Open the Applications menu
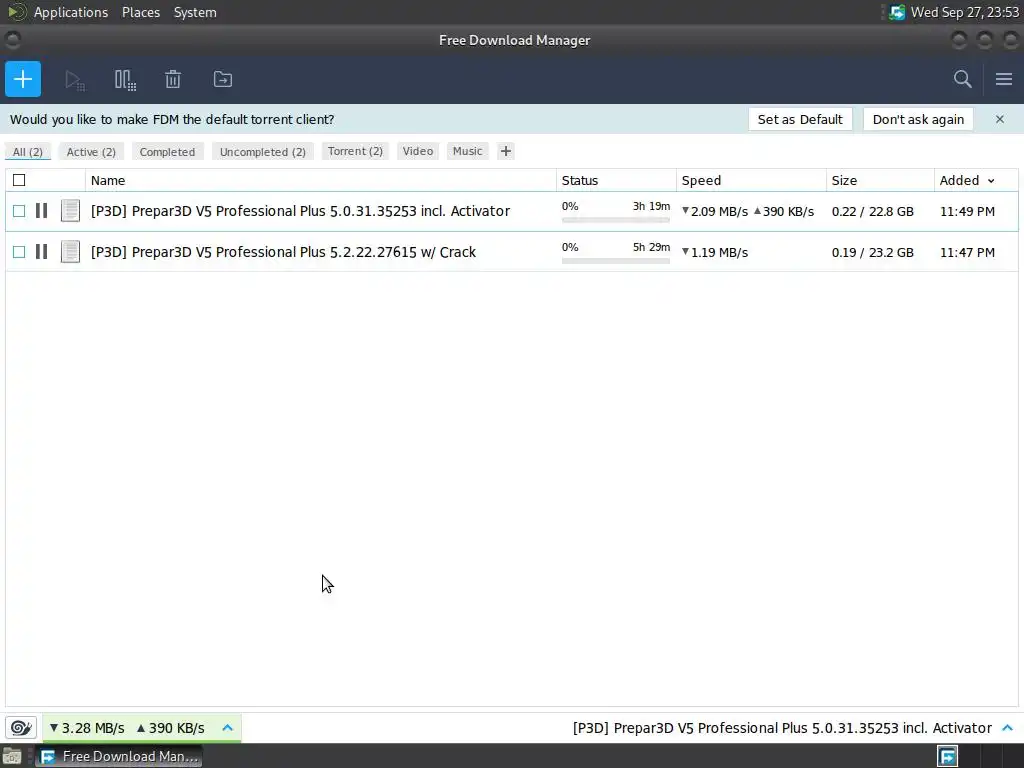Image resolution: width=1024 pixels, height=768 pixels. [x=71, y=12]
